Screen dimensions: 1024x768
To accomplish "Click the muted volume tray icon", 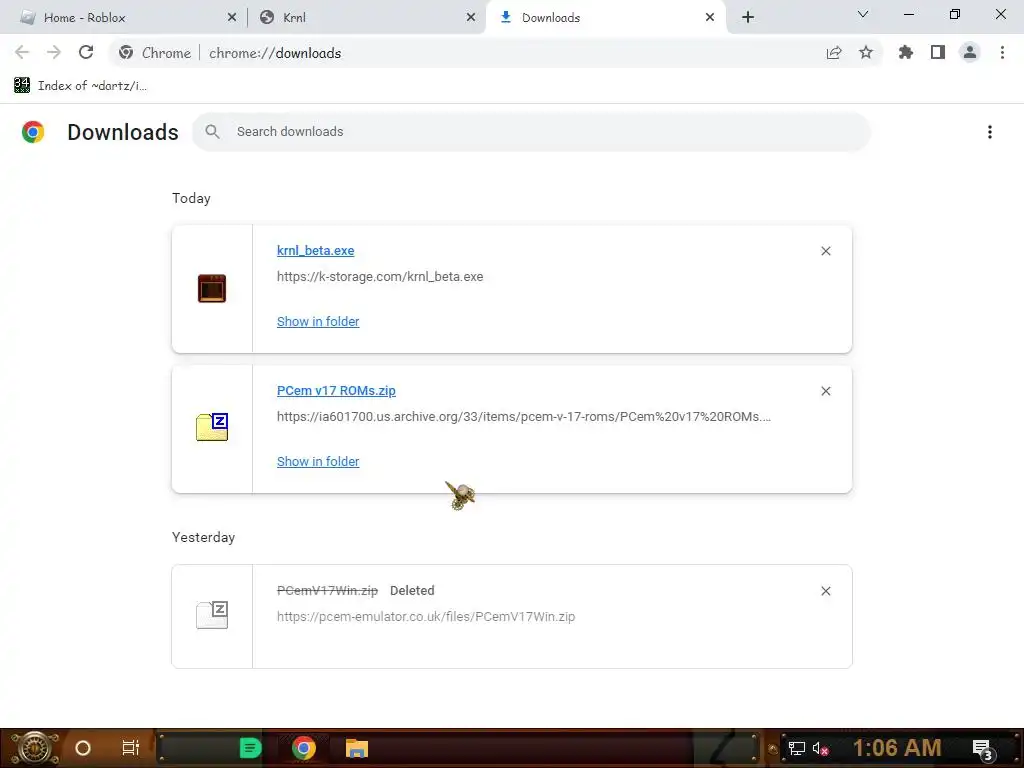I will 820,748.
